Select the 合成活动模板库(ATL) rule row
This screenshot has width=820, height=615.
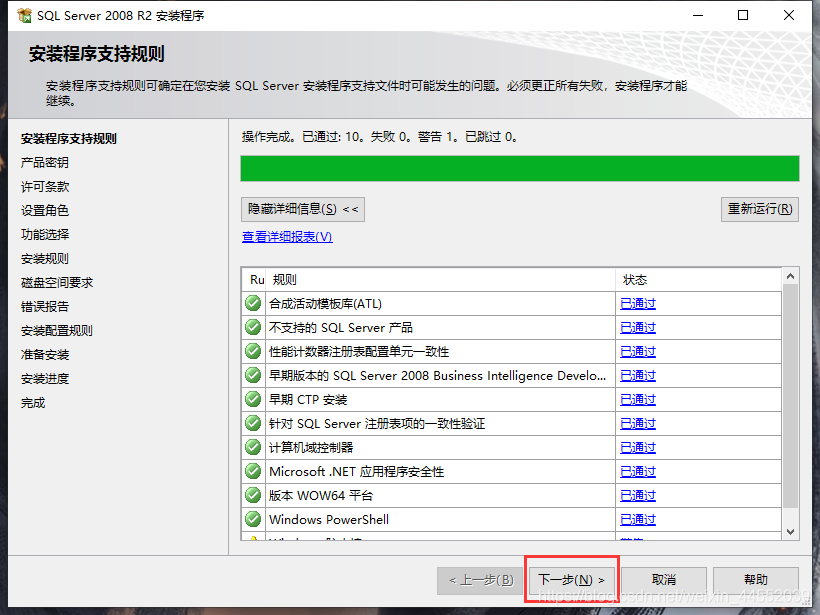[511, 303]
